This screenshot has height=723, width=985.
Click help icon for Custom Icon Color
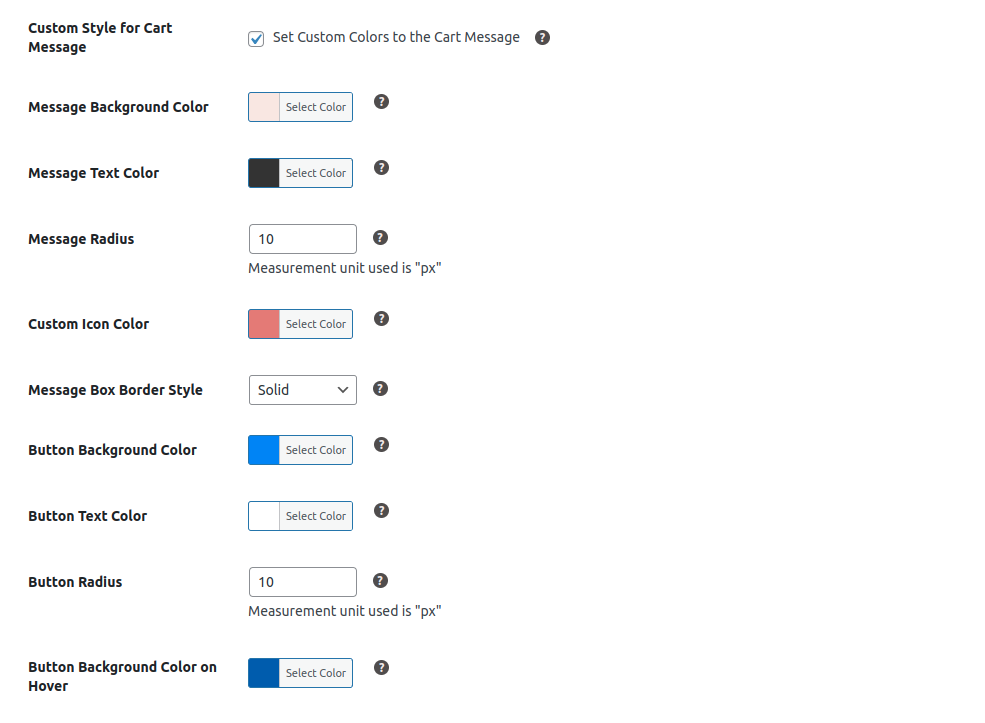[x=381, y=319]
